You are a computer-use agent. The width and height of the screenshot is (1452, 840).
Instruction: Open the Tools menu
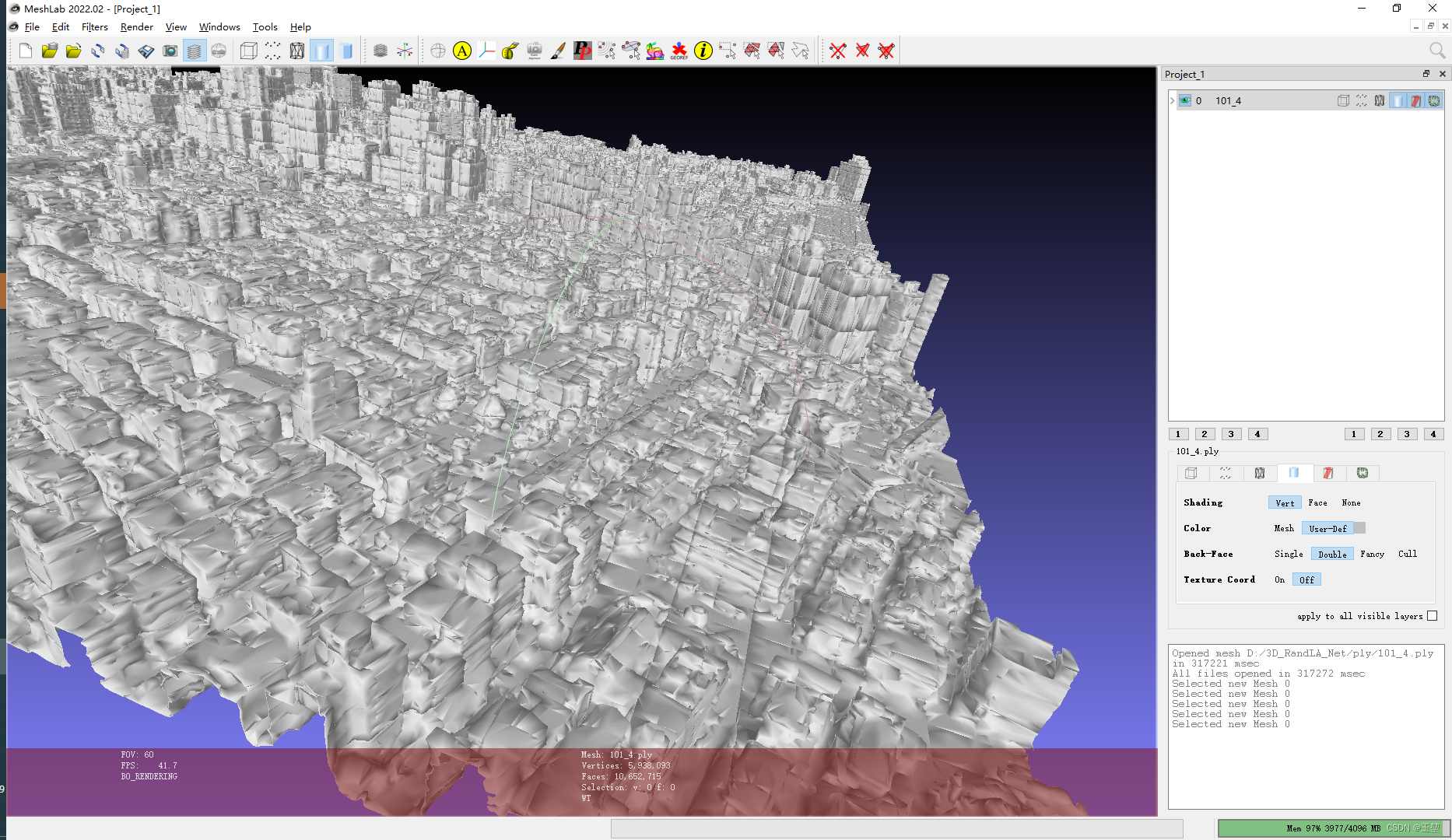click(x=265, y=26)
